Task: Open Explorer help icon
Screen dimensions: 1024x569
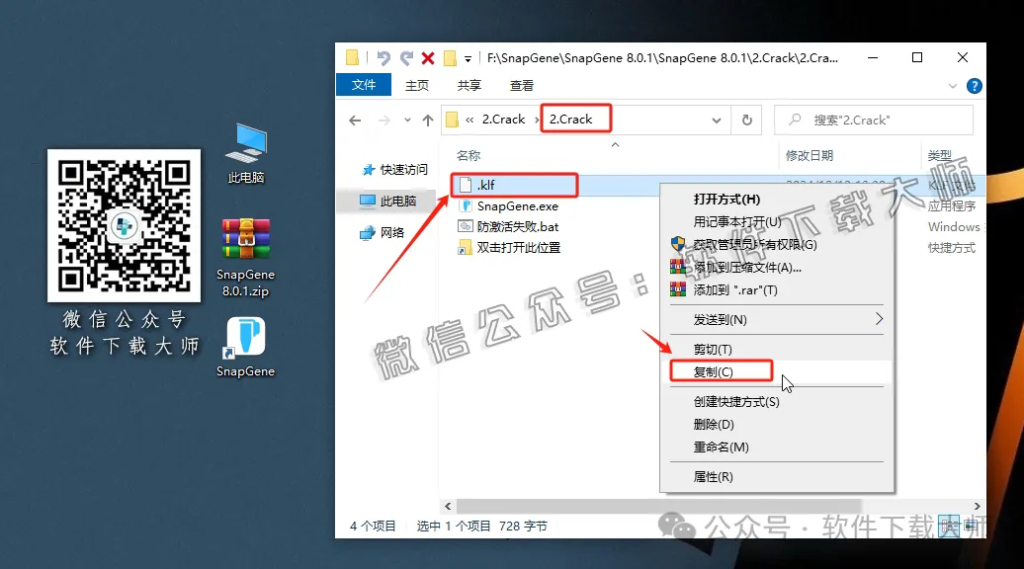Action: point(974,86)
